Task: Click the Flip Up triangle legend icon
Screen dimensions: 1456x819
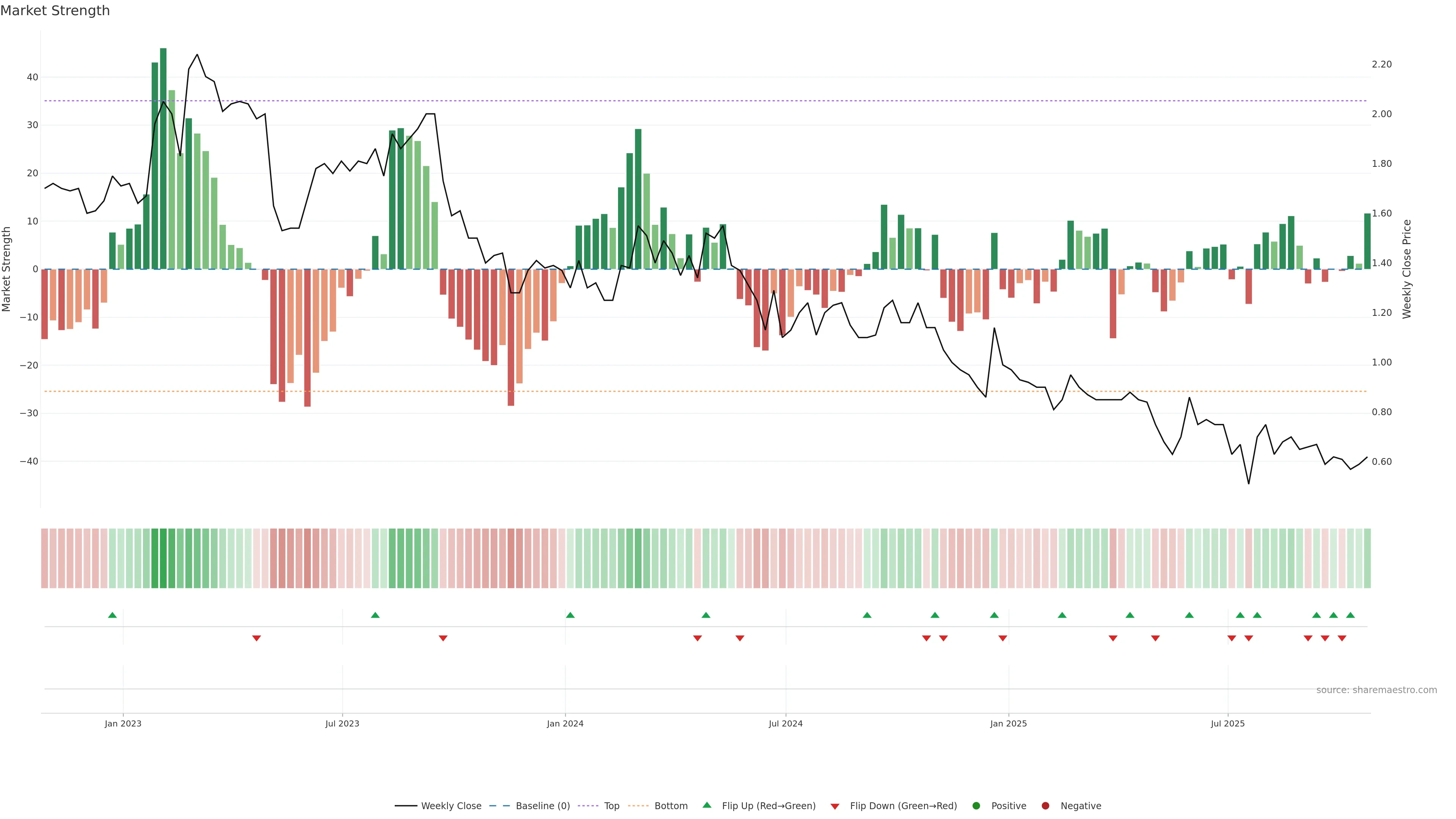Action: [x=706, y=805]
